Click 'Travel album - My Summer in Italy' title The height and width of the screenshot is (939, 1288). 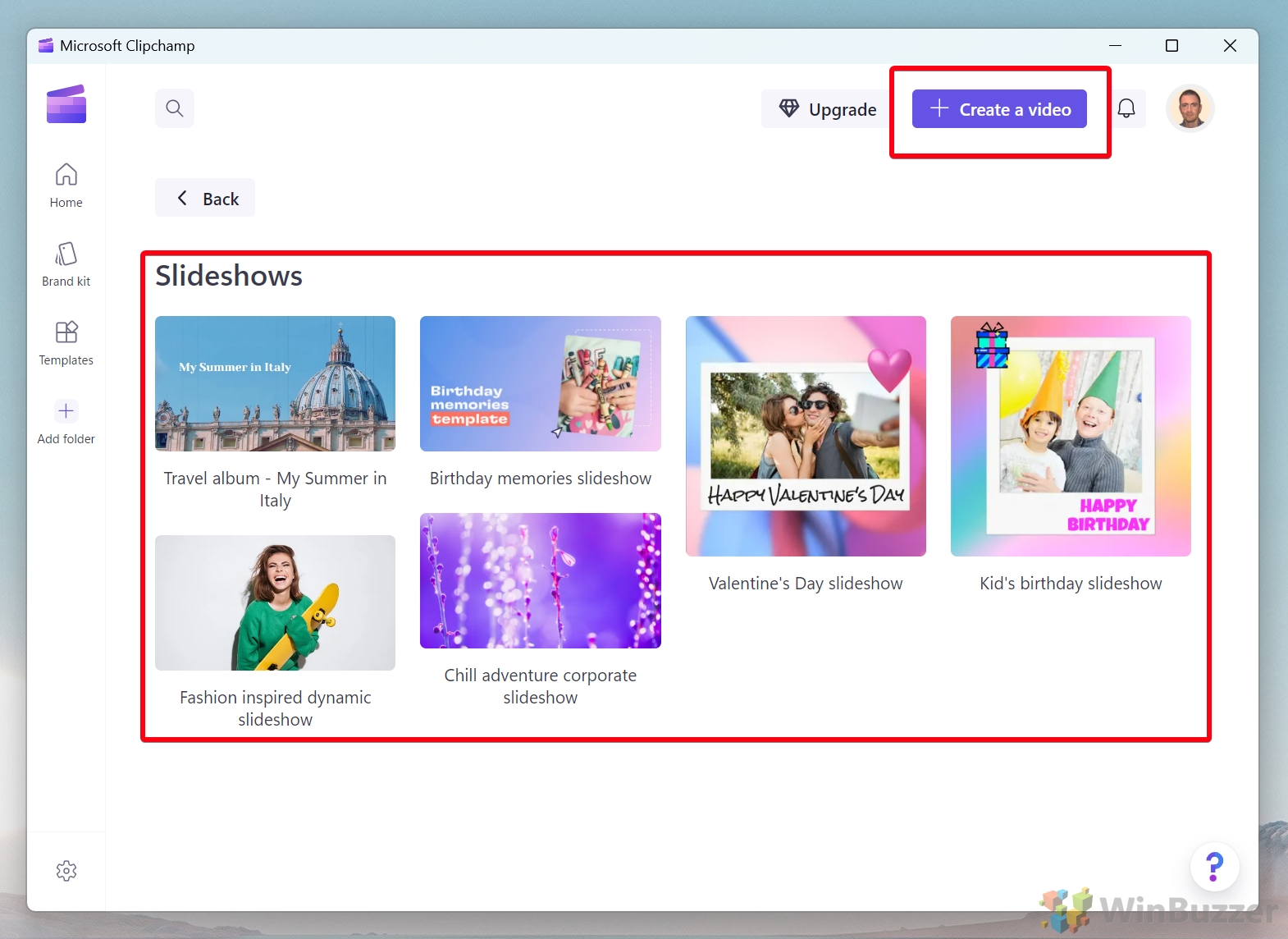tap(275, 489)
